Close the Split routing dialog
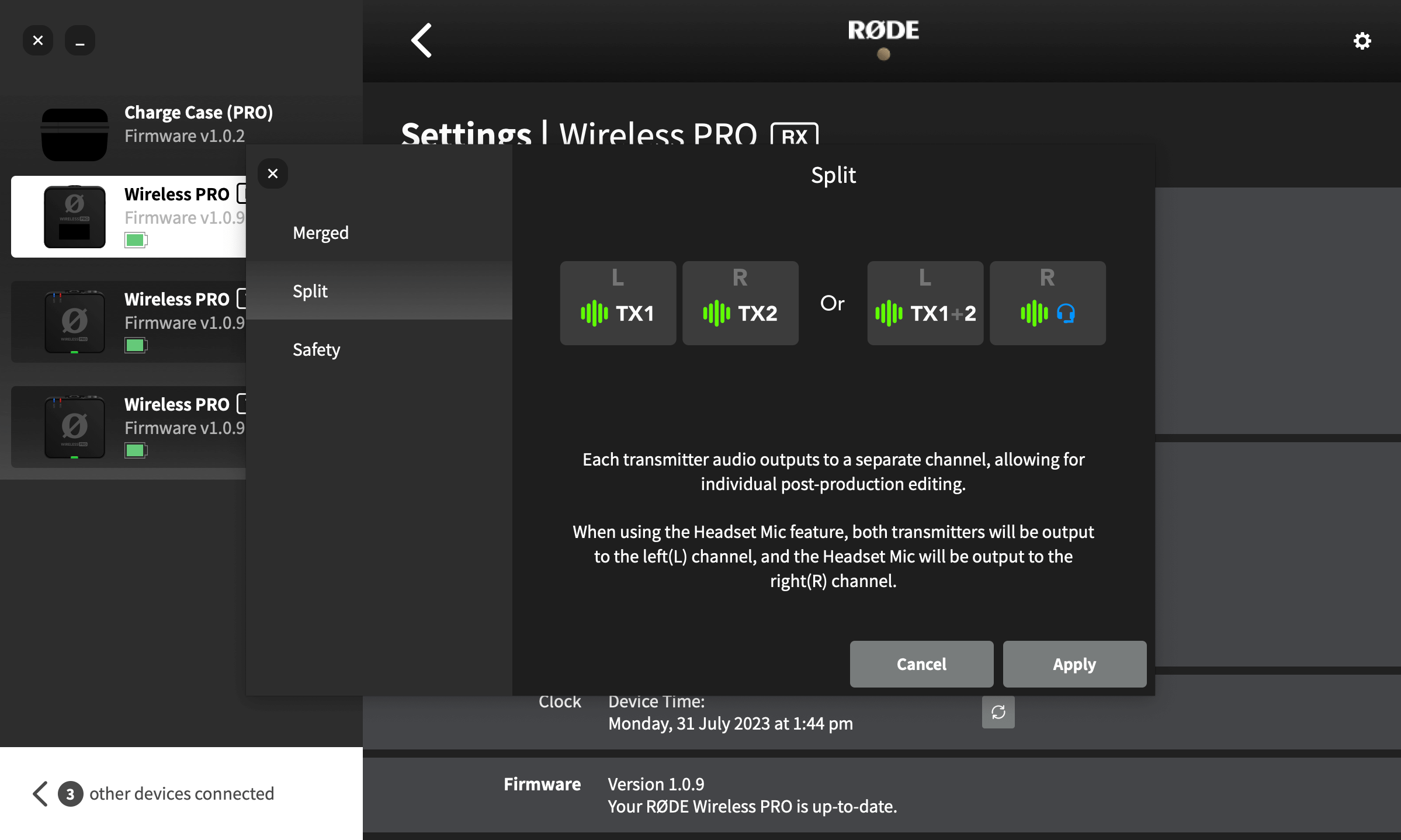 pyautogui.click(x=273, y=173)
